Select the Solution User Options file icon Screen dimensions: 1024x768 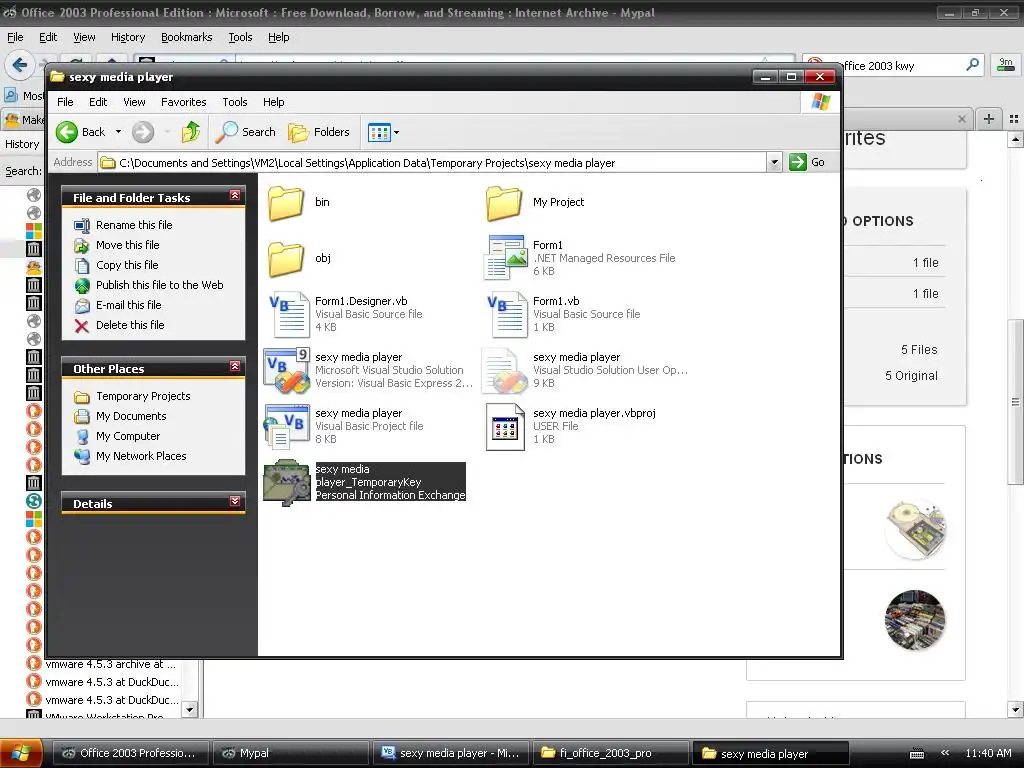[504, 370]
